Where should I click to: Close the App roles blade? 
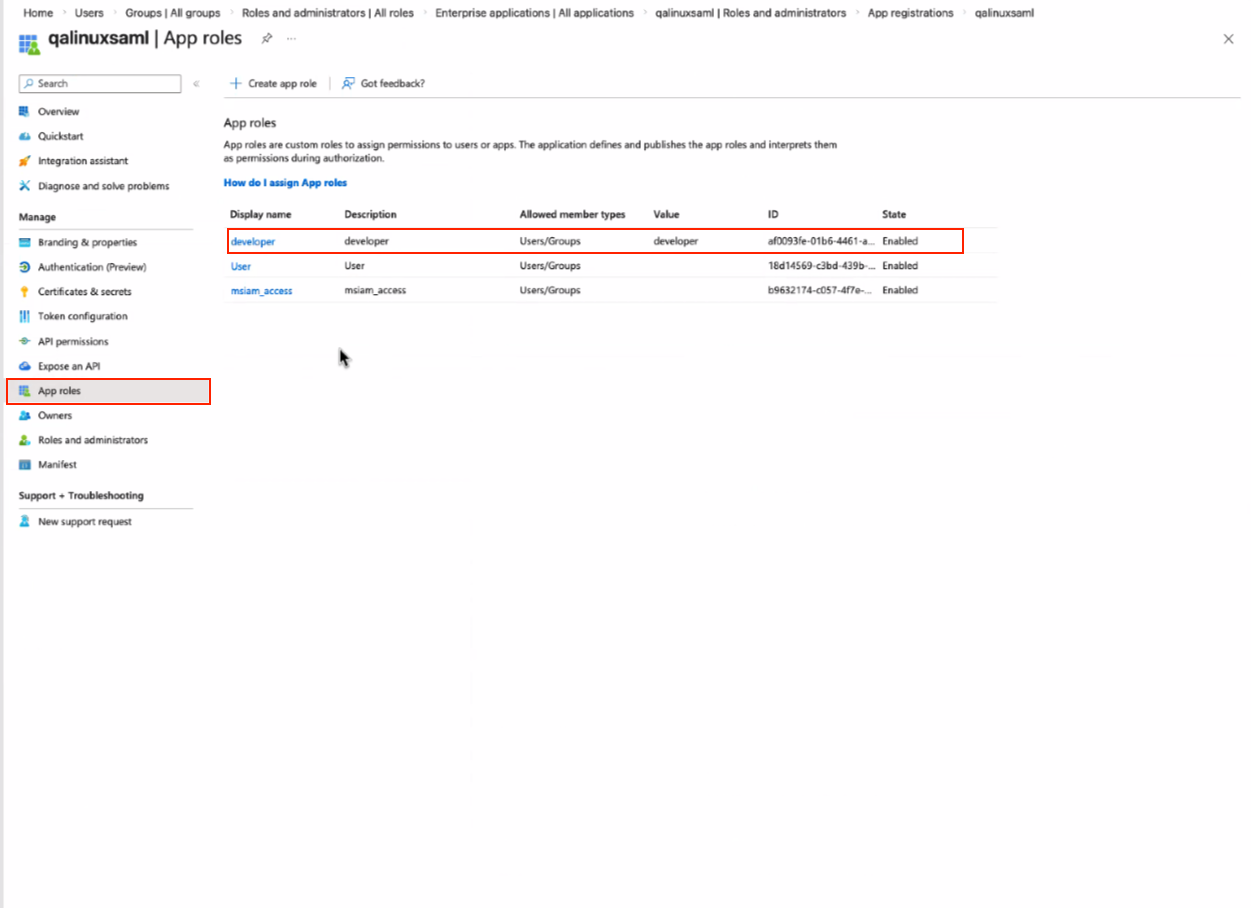[x=1228, y=39]
